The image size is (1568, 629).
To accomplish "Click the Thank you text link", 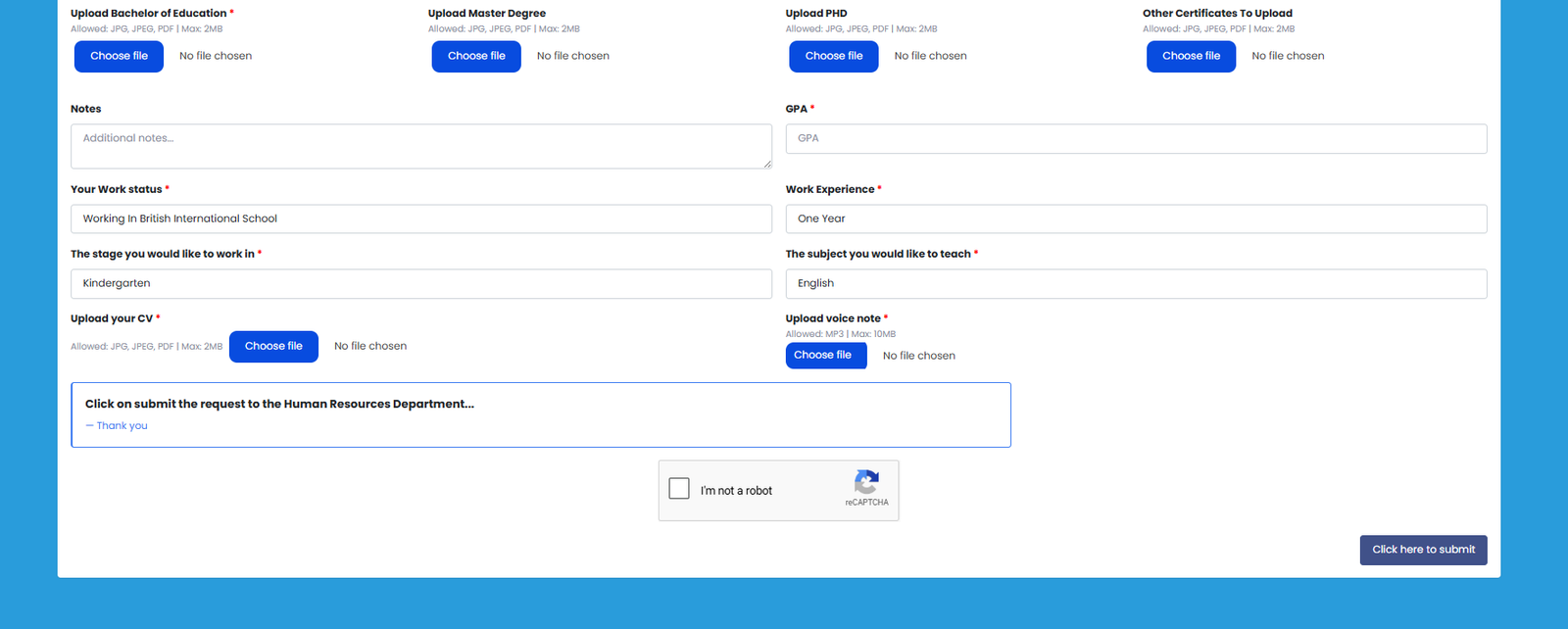I will [x=122, y=426].
